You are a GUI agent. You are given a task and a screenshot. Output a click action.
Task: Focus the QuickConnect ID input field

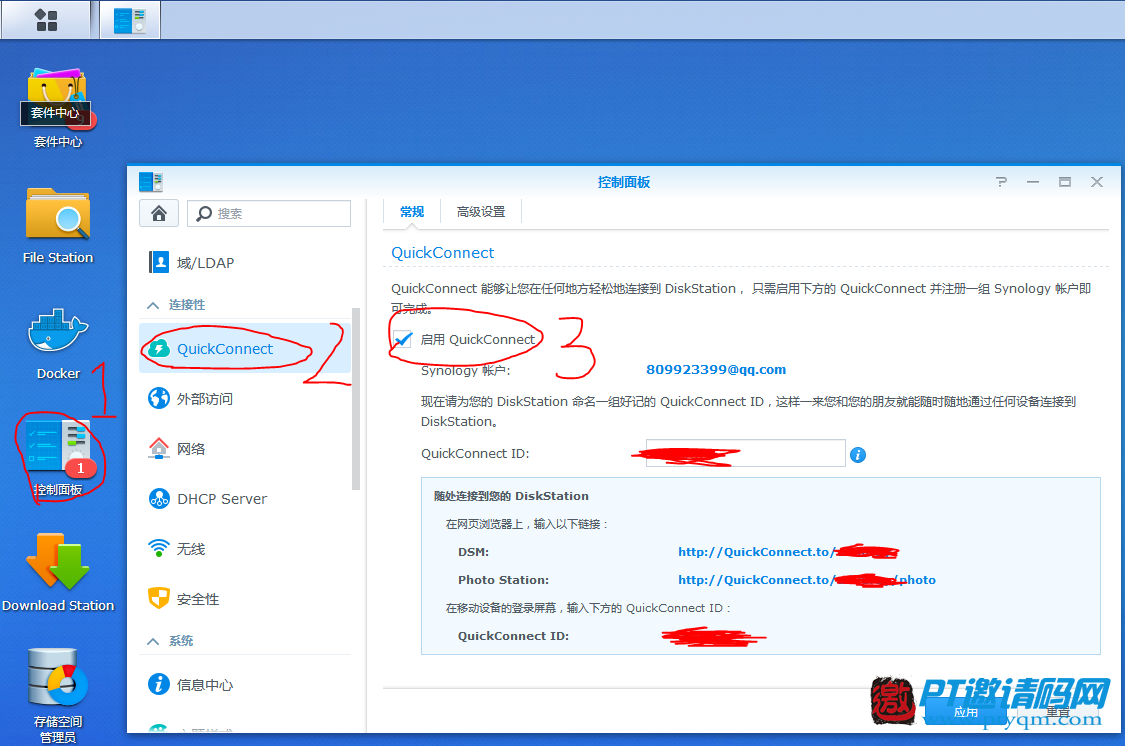tap(745, 453)
